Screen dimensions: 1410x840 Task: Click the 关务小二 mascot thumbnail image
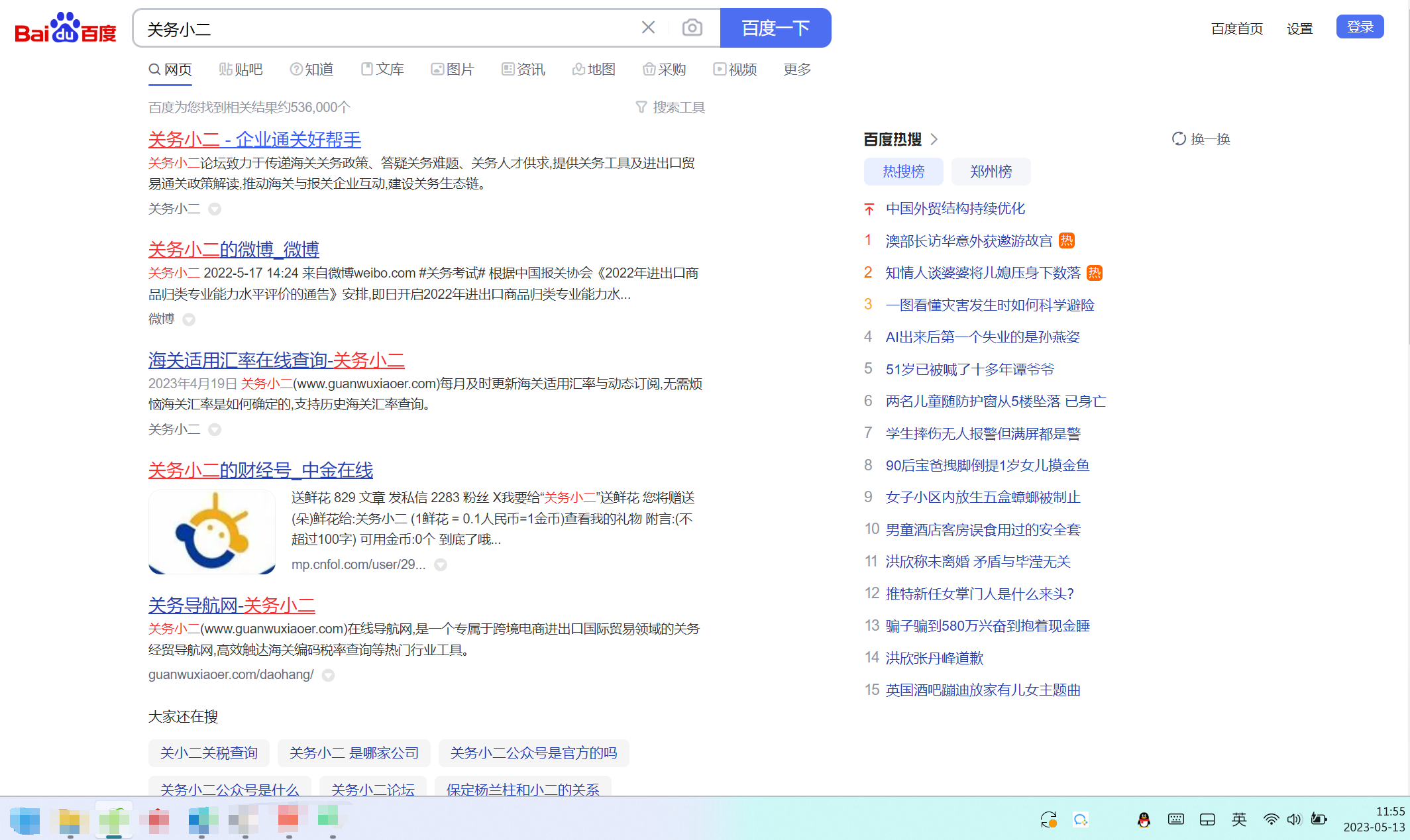212,532
